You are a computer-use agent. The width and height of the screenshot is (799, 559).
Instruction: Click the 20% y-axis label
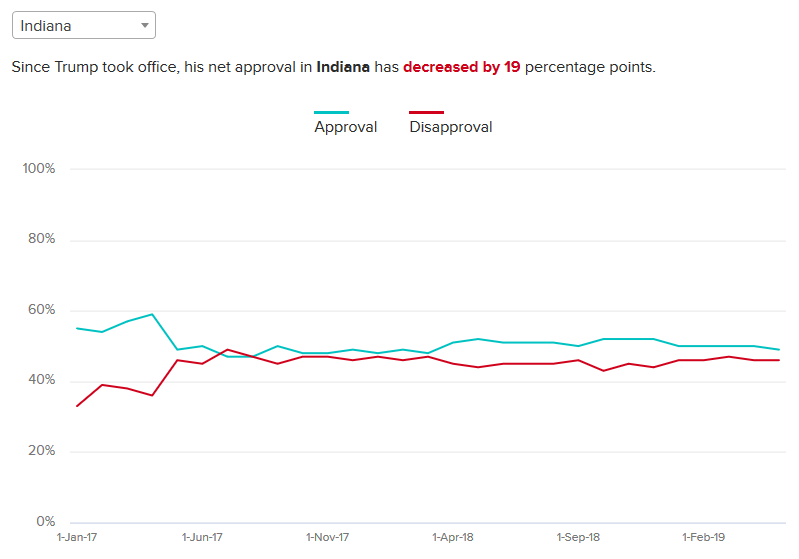coord(40,451)
